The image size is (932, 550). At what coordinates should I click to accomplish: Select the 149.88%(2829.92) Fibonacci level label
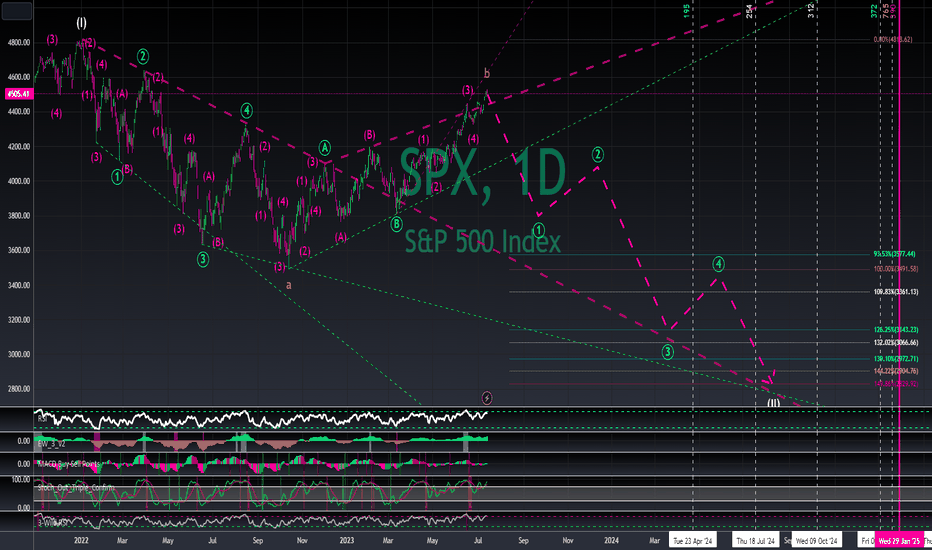coord(895,384)
